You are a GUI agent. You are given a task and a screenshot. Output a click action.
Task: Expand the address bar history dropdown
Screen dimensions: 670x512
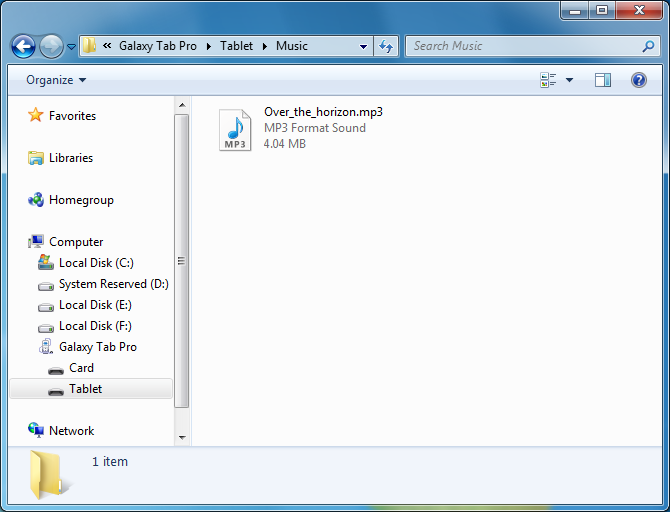coord(363,46)
